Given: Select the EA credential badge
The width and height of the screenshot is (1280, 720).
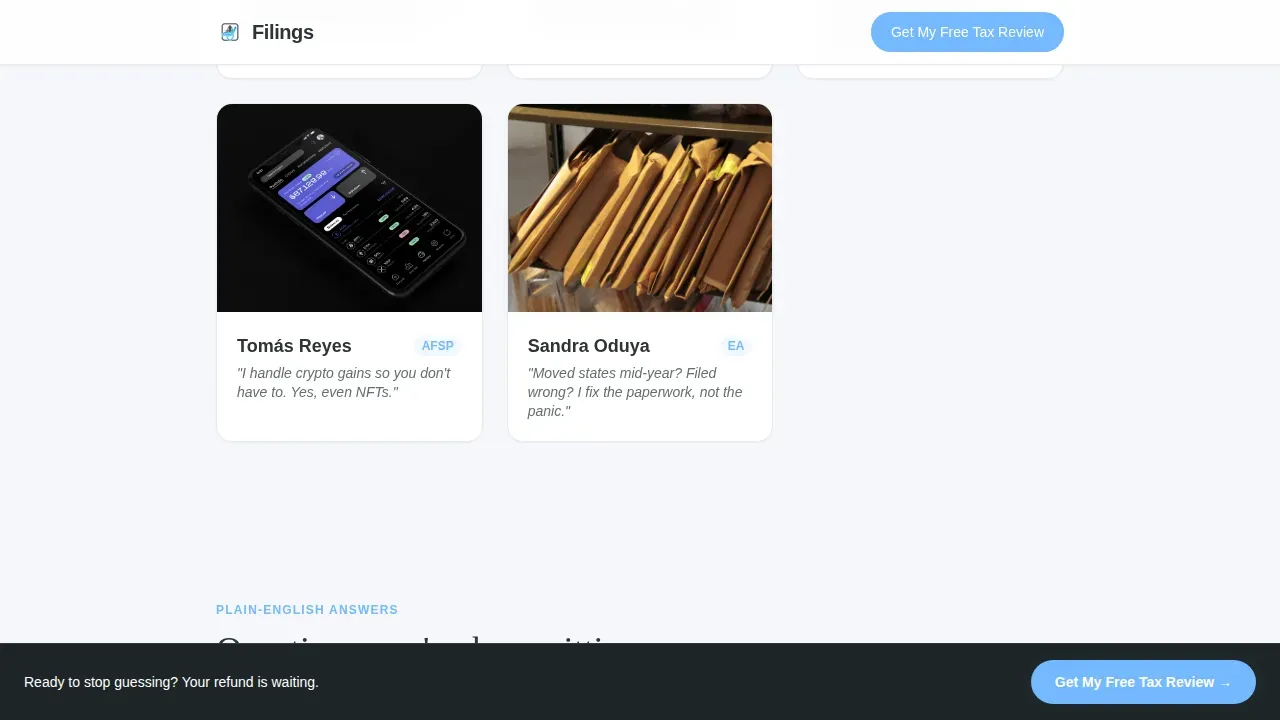Looking at the screenshot, I should [735, 346].
